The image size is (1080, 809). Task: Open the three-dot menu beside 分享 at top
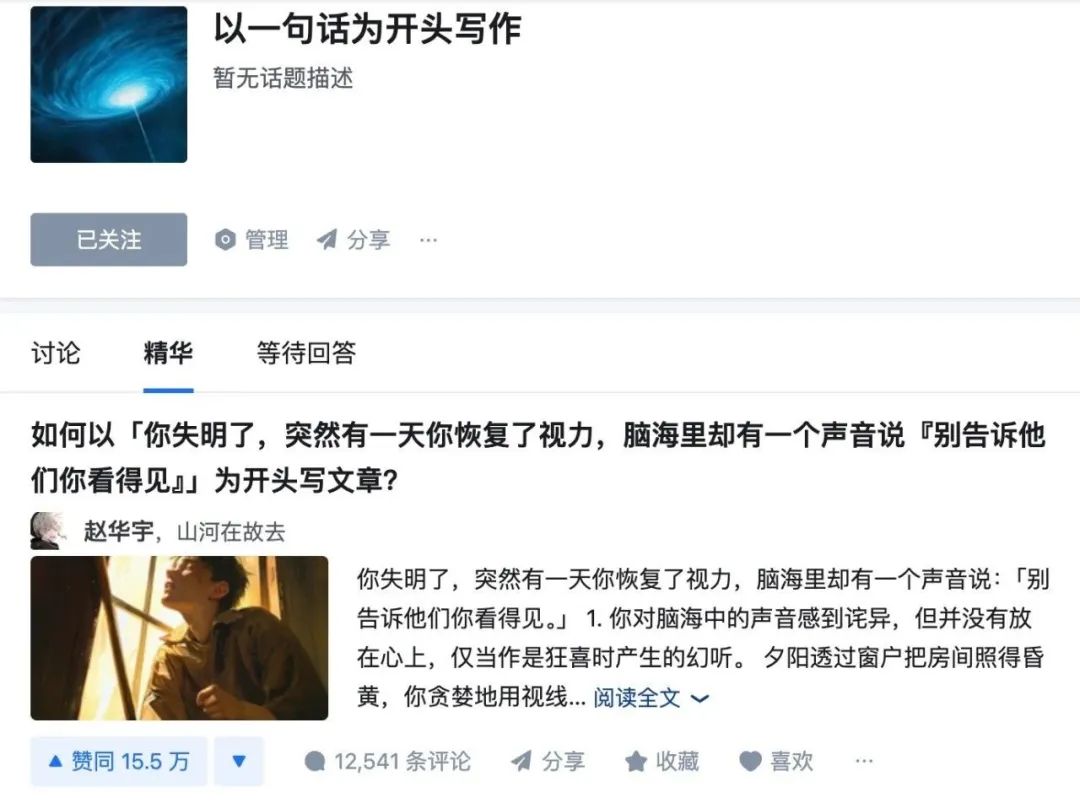(428, 240)
